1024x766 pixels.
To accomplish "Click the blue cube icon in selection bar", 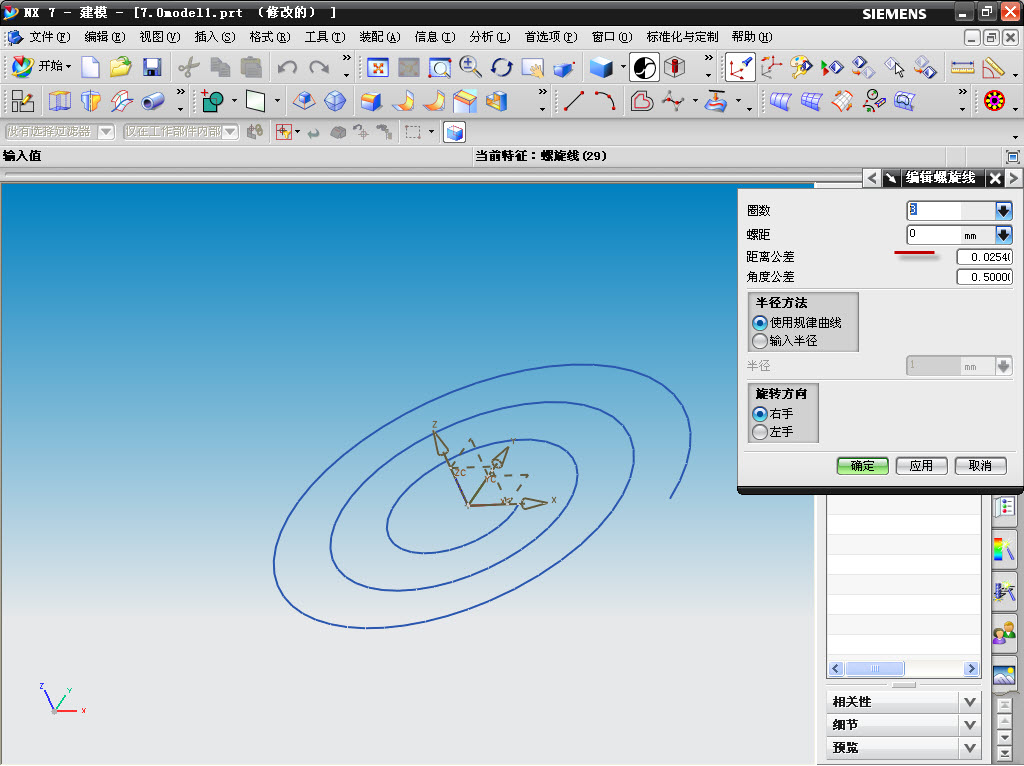I will [455, 132].
